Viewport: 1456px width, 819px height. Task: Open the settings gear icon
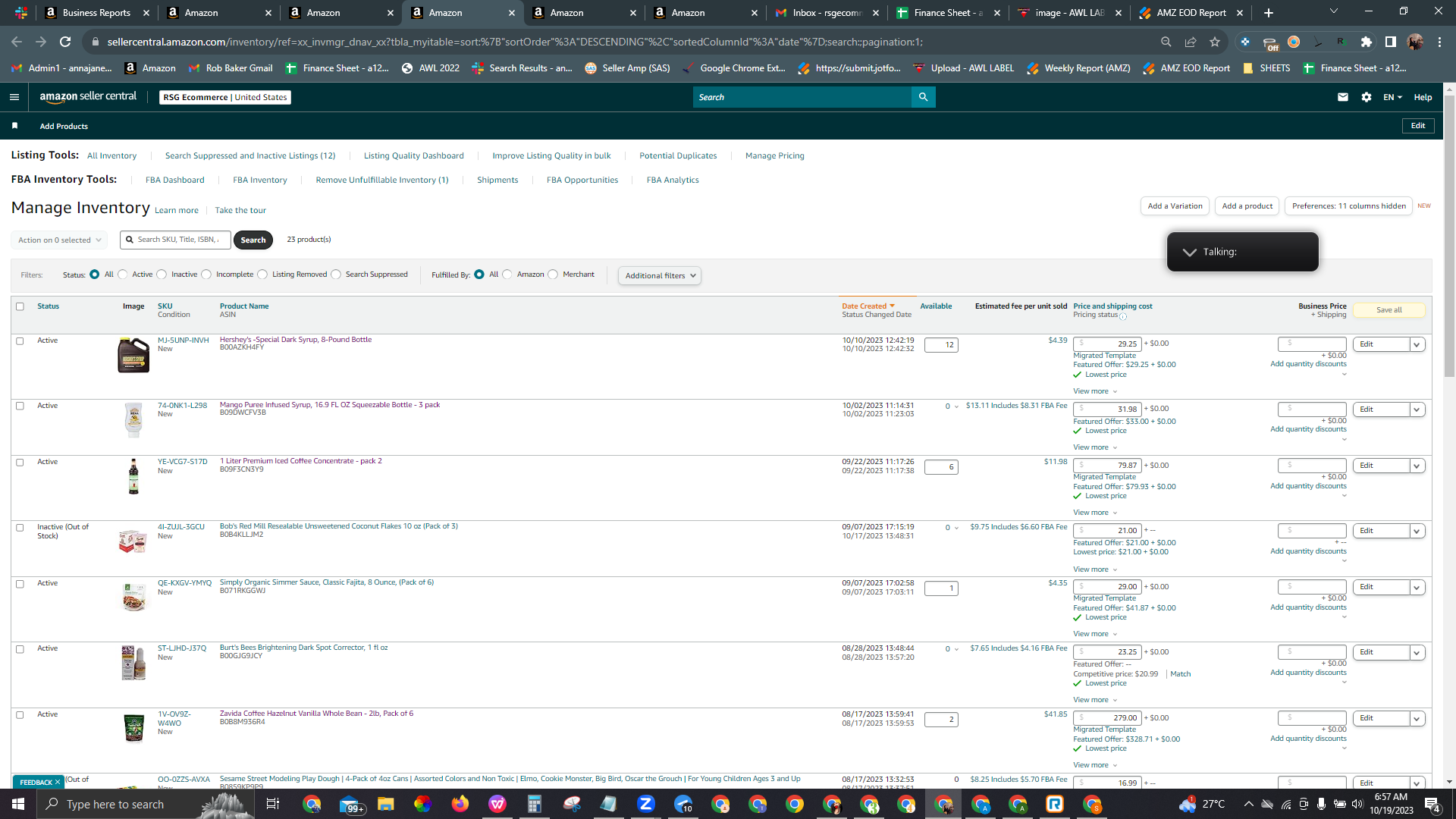[1366, 97]
